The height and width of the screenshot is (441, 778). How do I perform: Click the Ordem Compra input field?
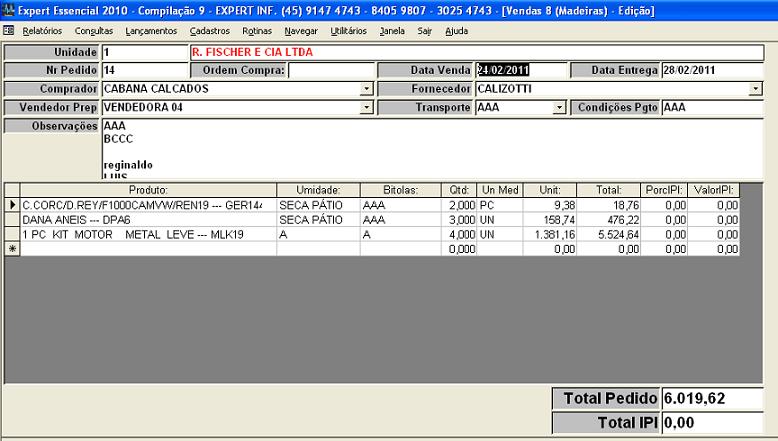coord(329,71)
